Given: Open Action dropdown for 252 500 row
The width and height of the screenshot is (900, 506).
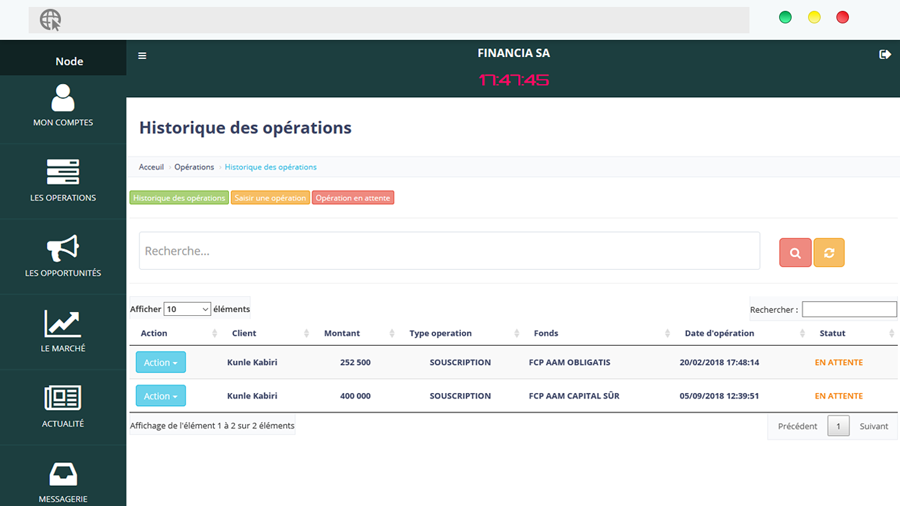Looking at the screenshot, I should pyautogui.click(x=161, y=363).
